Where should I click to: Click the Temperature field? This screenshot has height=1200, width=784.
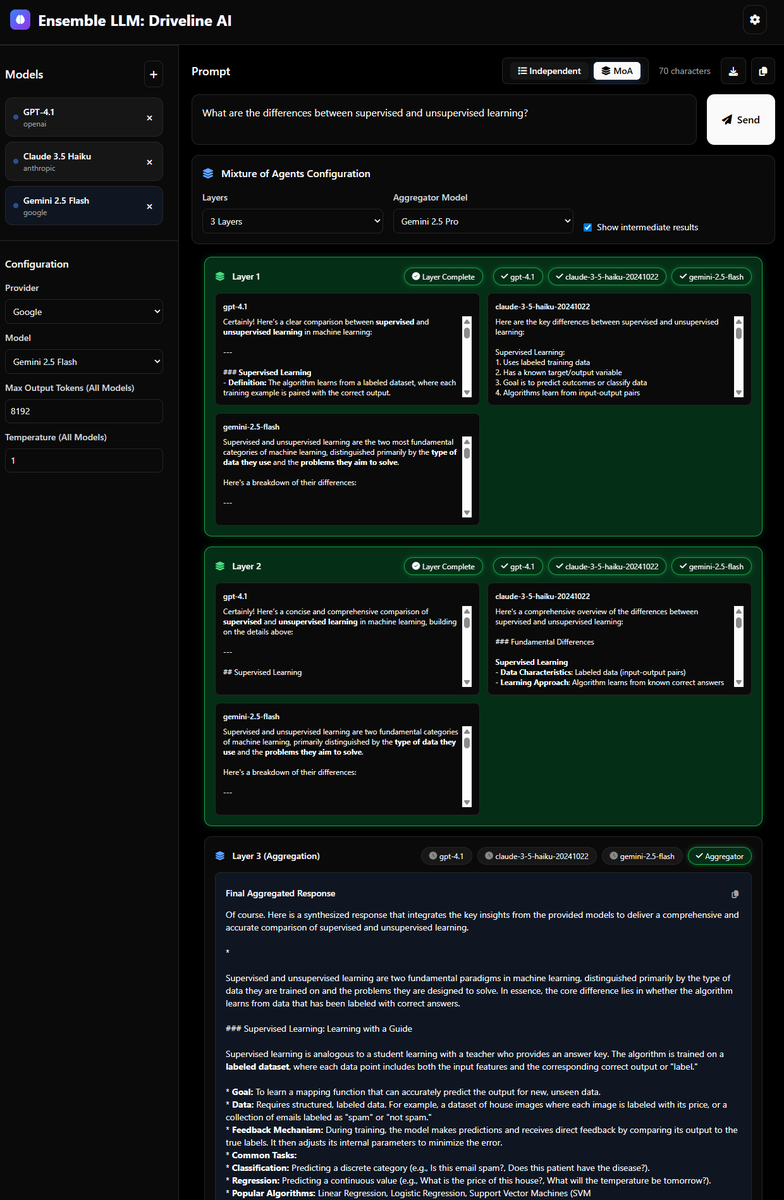[x=84, y=460]
